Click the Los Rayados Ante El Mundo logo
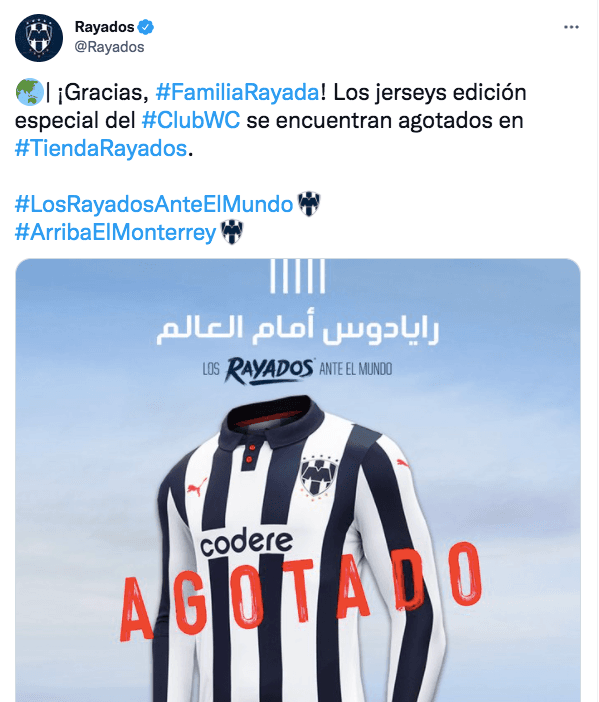The width and height of the screenshot is (599, 702). pyautogui.click(x=297, y=370)
